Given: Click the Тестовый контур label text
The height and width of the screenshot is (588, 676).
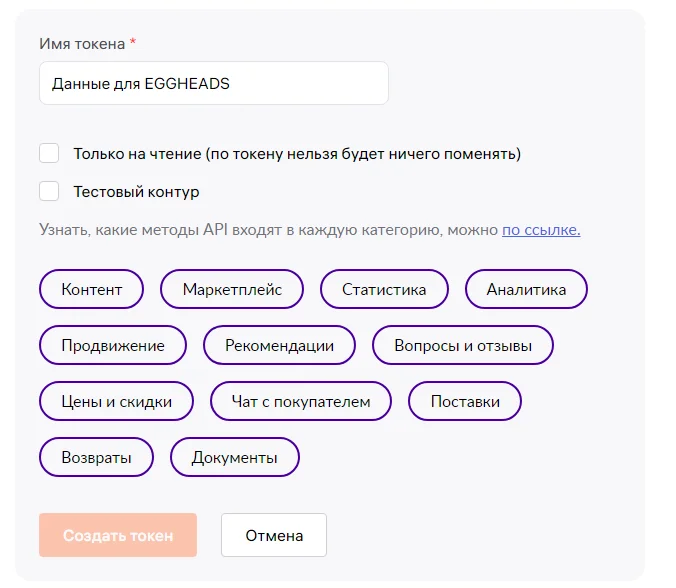Looking at the screenshot, I should pos(136,192).
